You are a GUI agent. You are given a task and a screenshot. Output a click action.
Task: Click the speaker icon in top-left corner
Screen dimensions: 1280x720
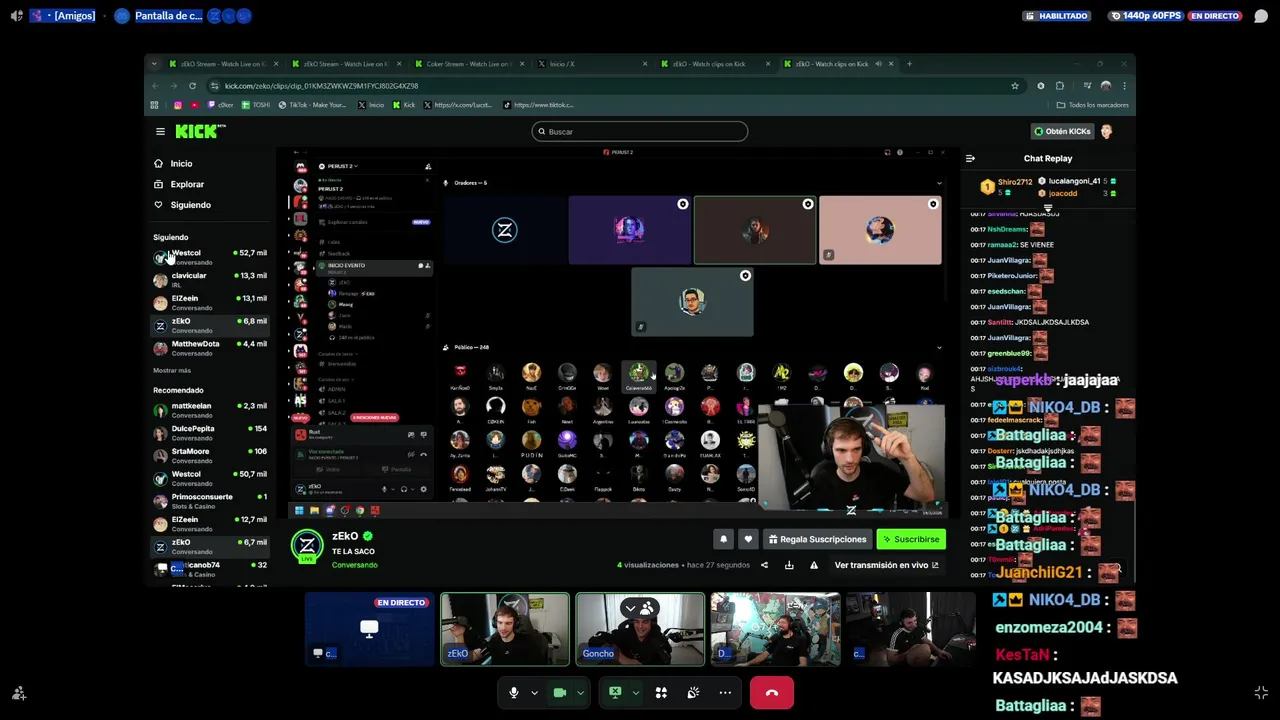(x=16, y=16)
